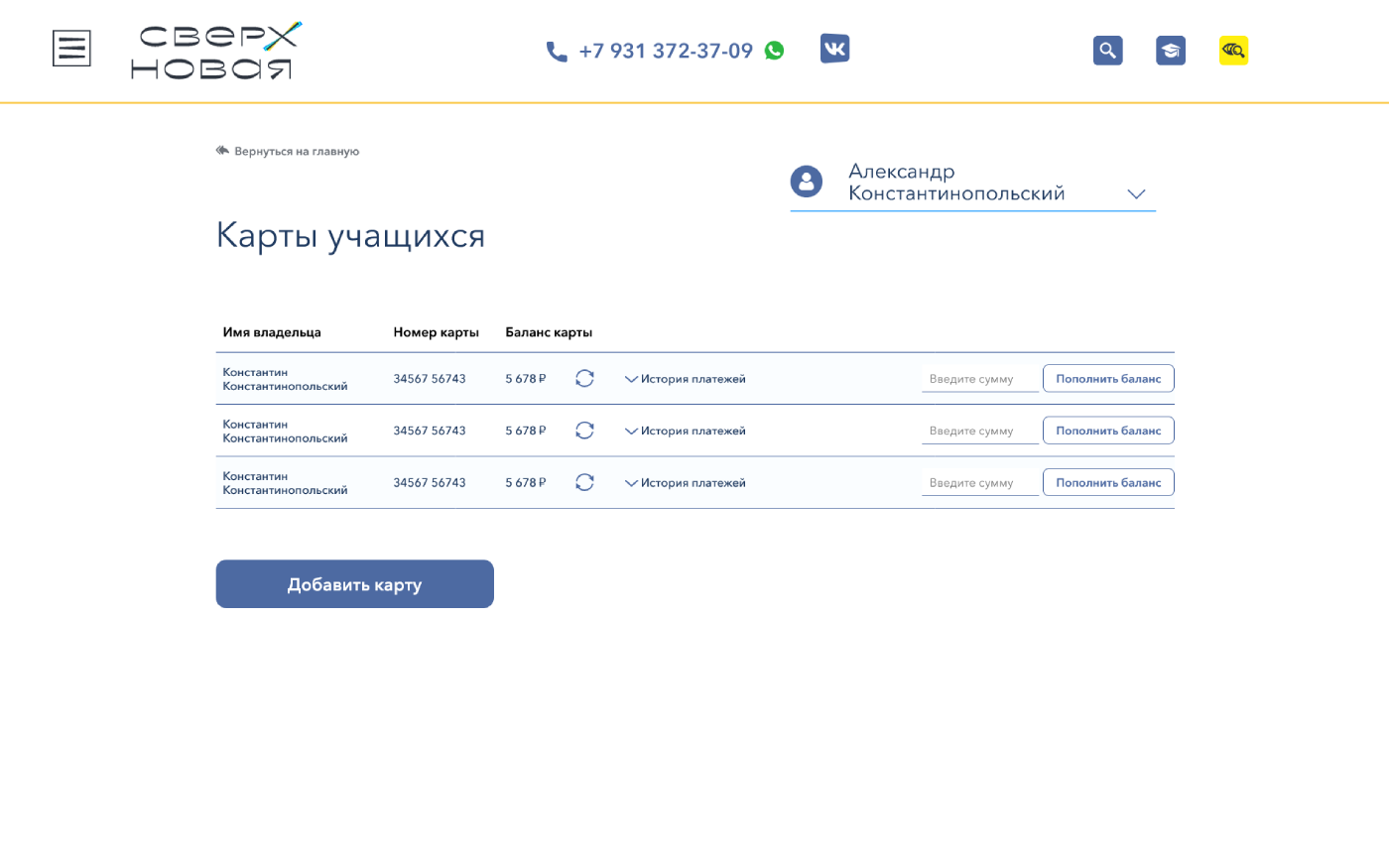
Task: Click the back arrow icon
Action: pos(222,151)
